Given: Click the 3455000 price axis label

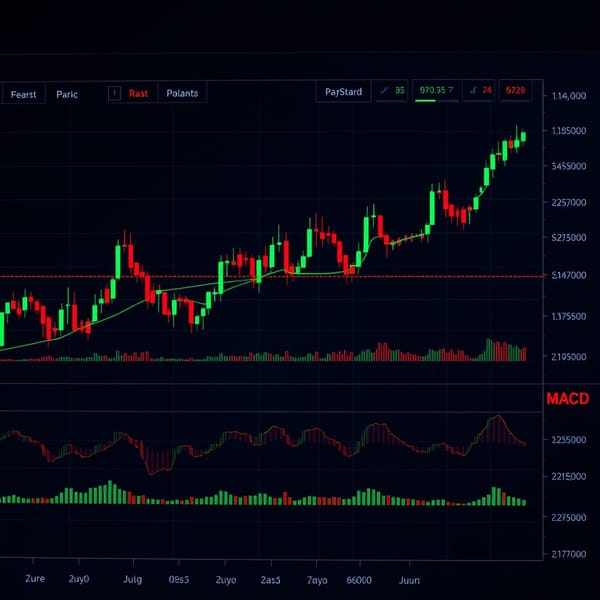Looking at the screenshot, I should (569, 166).
